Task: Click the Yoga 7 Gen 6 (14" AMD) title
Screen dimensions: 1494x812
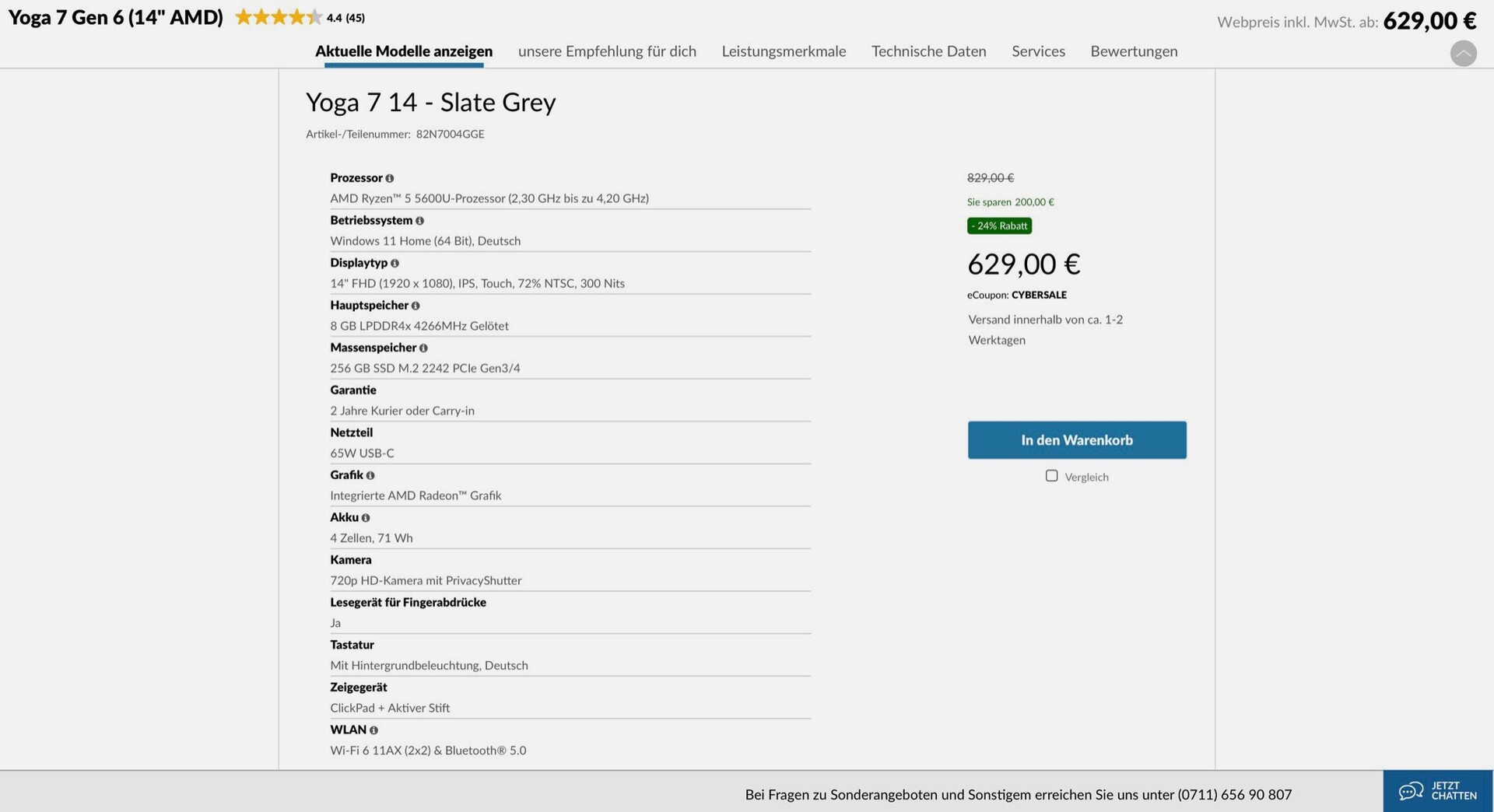Action: pos(115,17)
